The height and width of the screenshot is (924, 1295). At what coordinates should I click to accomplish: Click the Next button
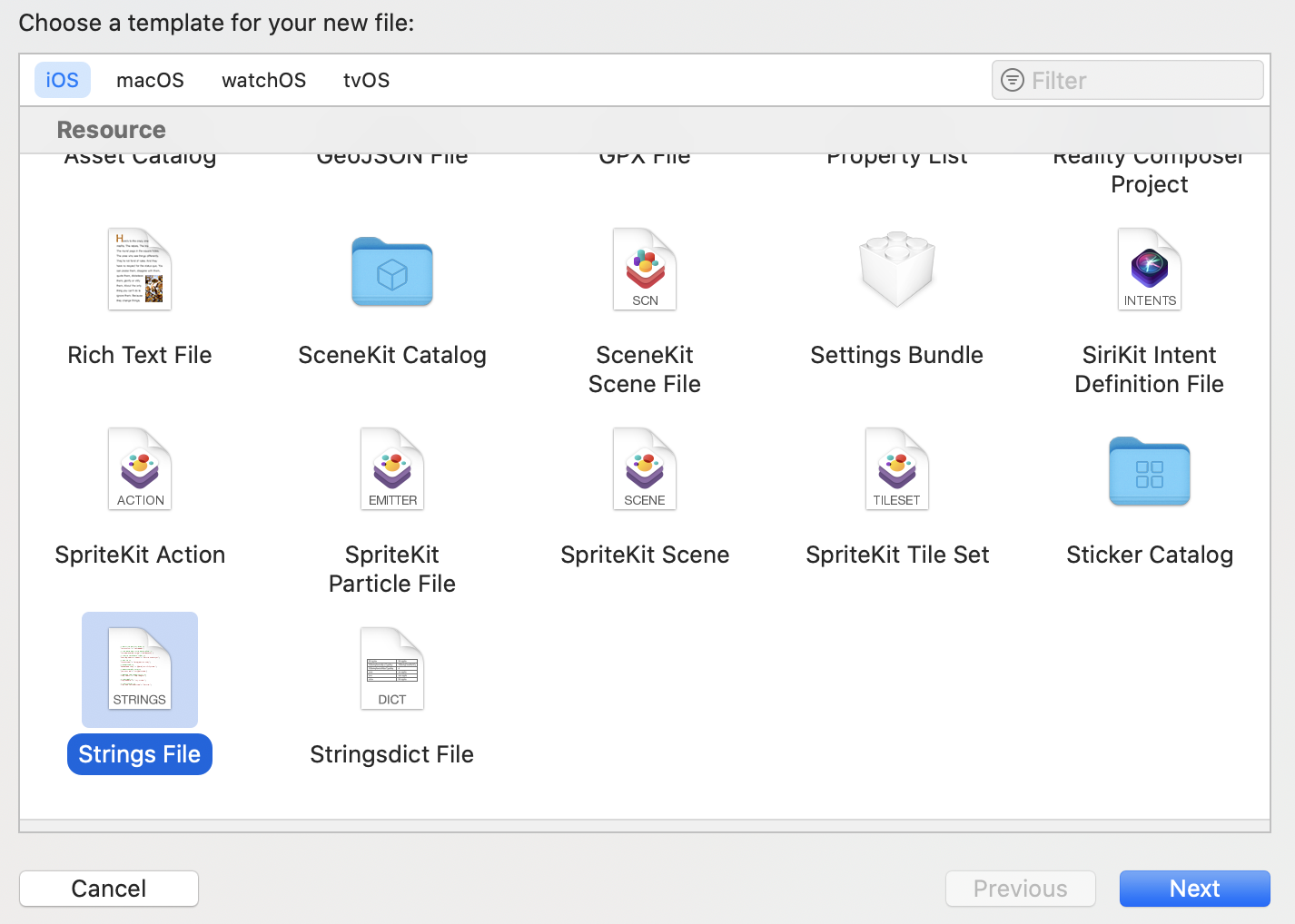click(x=1195, y=889)
